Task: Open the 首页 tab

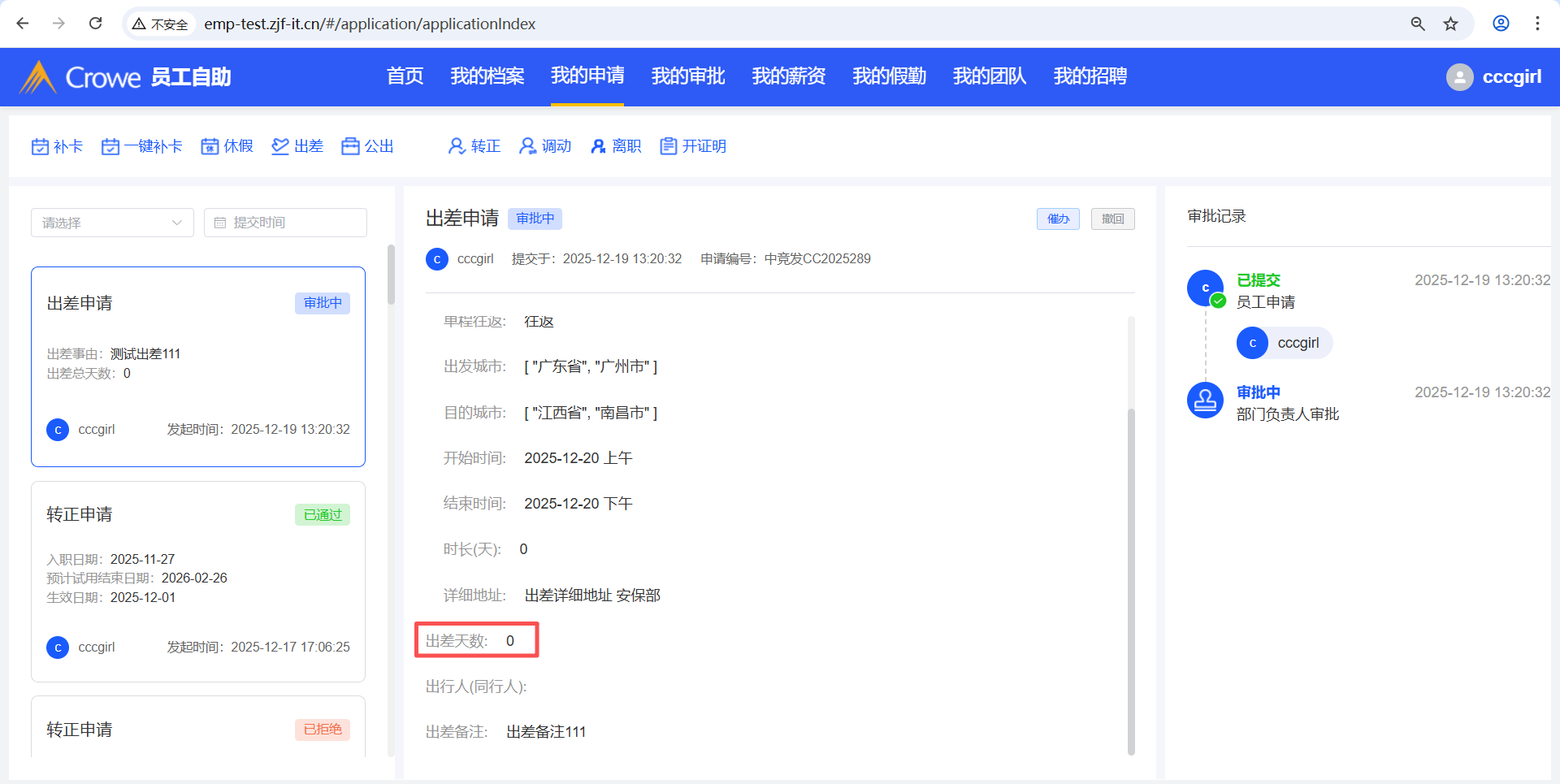Action: coord(405,76)
